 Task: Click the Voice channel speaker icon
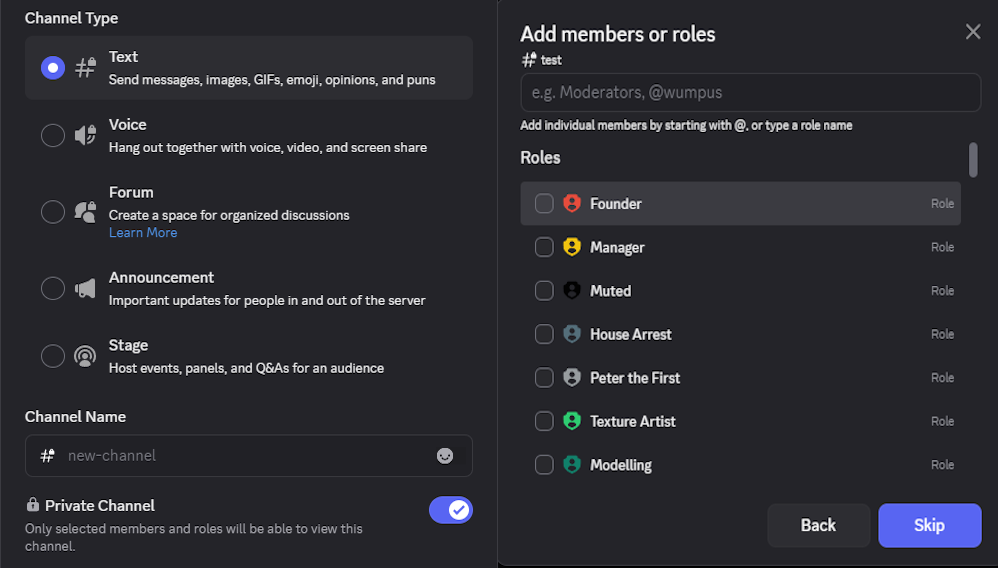tap(85, 135)
